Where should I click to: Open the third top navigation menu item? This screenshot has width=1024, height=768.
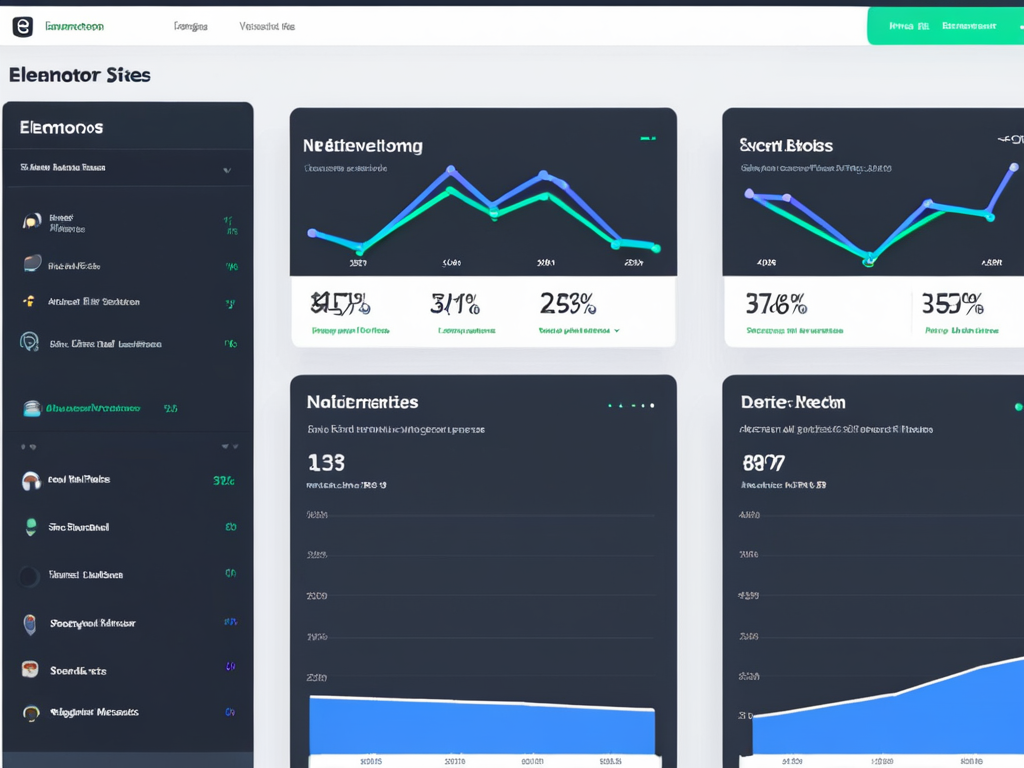coord(266,26)
